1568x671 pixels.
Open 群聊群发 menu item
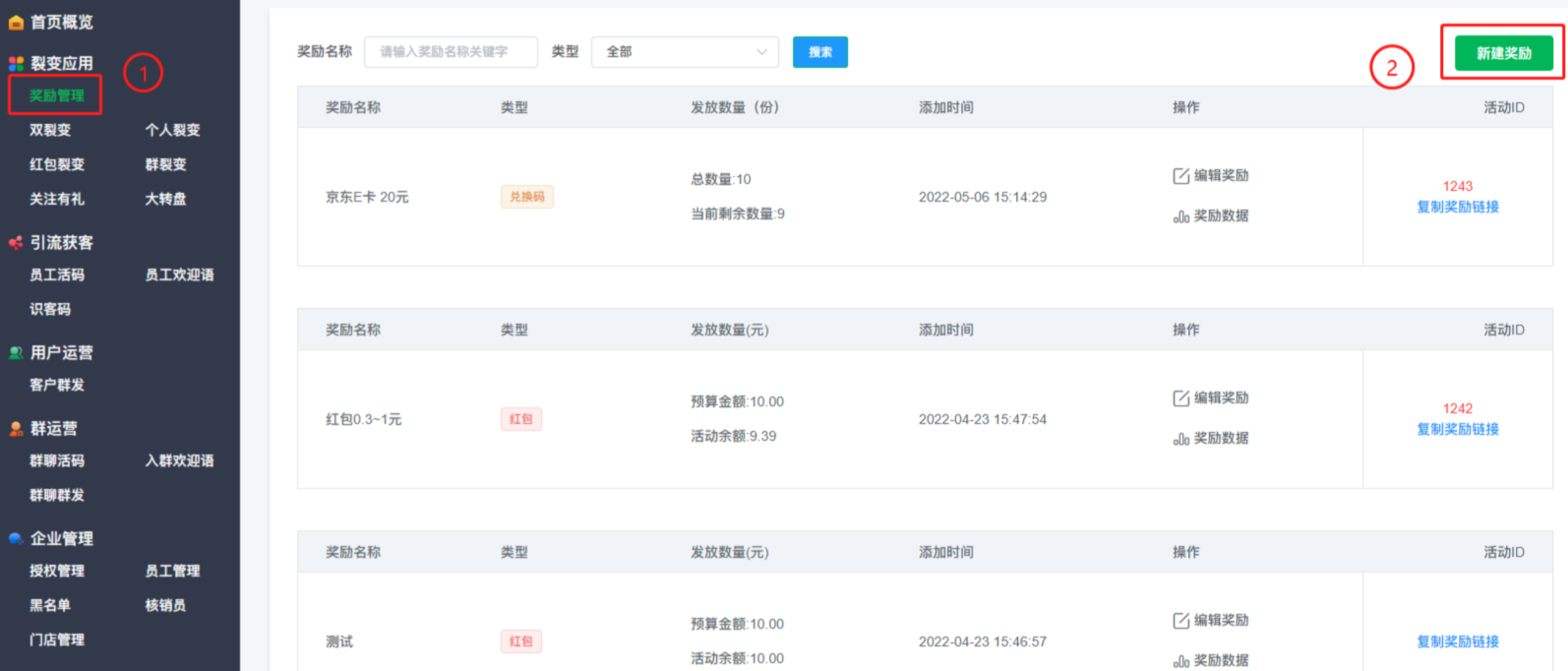(57, 495)
